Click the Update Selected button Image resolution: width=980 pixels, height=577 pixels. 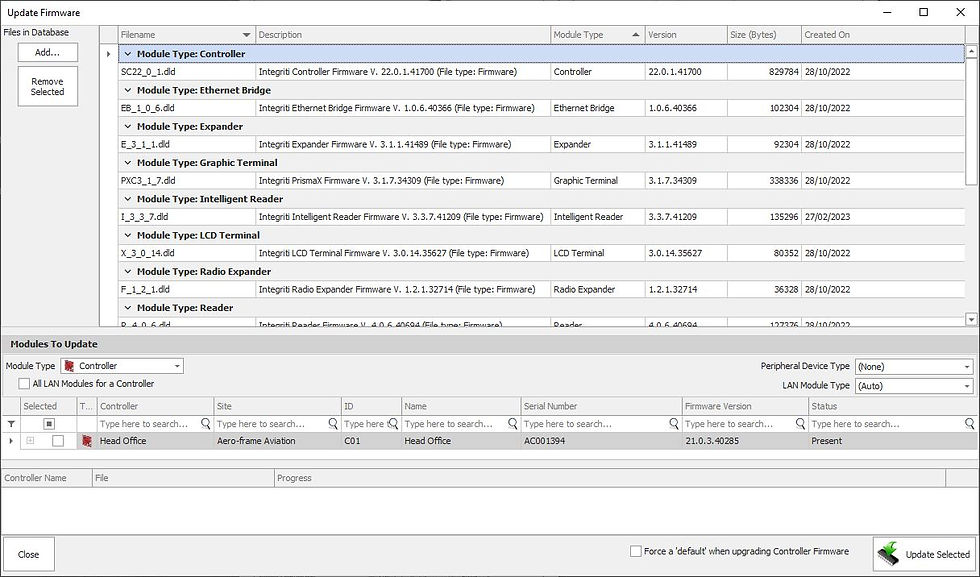(925, 554)
